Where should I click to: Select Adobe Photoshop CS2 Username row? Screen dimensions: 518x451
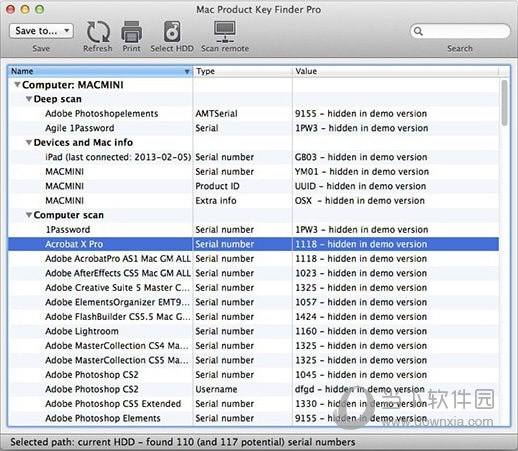pos(253,389)
